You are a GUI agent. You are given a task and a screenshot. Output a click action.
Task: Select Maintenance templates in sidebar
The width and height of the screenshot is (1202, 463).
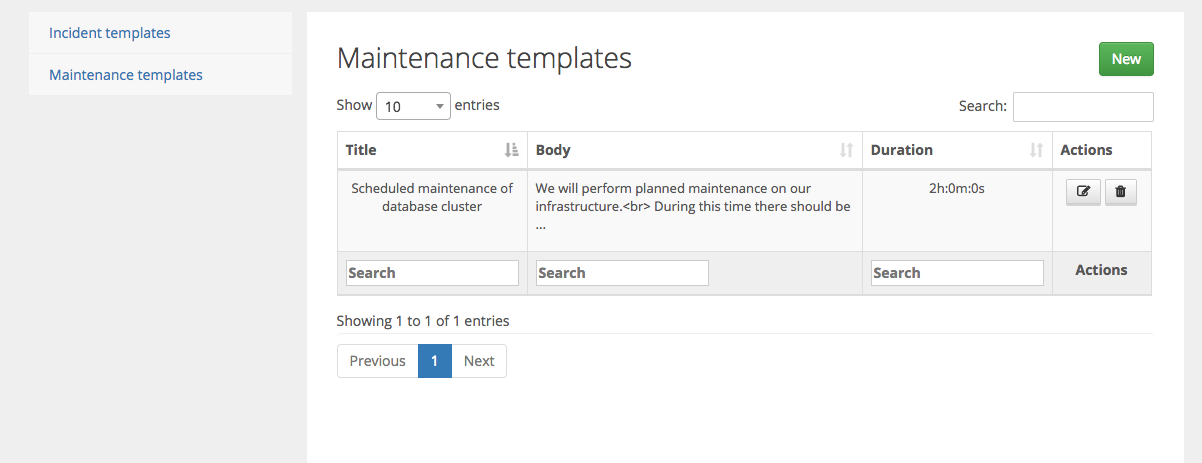click(126, 75)
